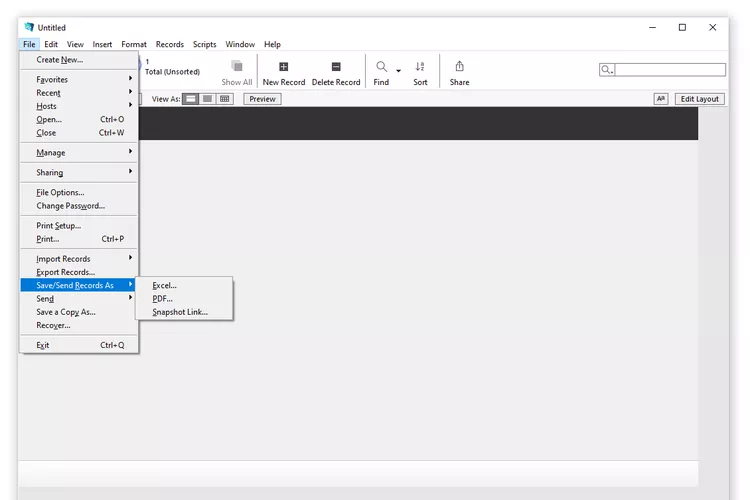Select PDF... from the submenu
This screenshot has width=750, height=500.
pos(184,299)
